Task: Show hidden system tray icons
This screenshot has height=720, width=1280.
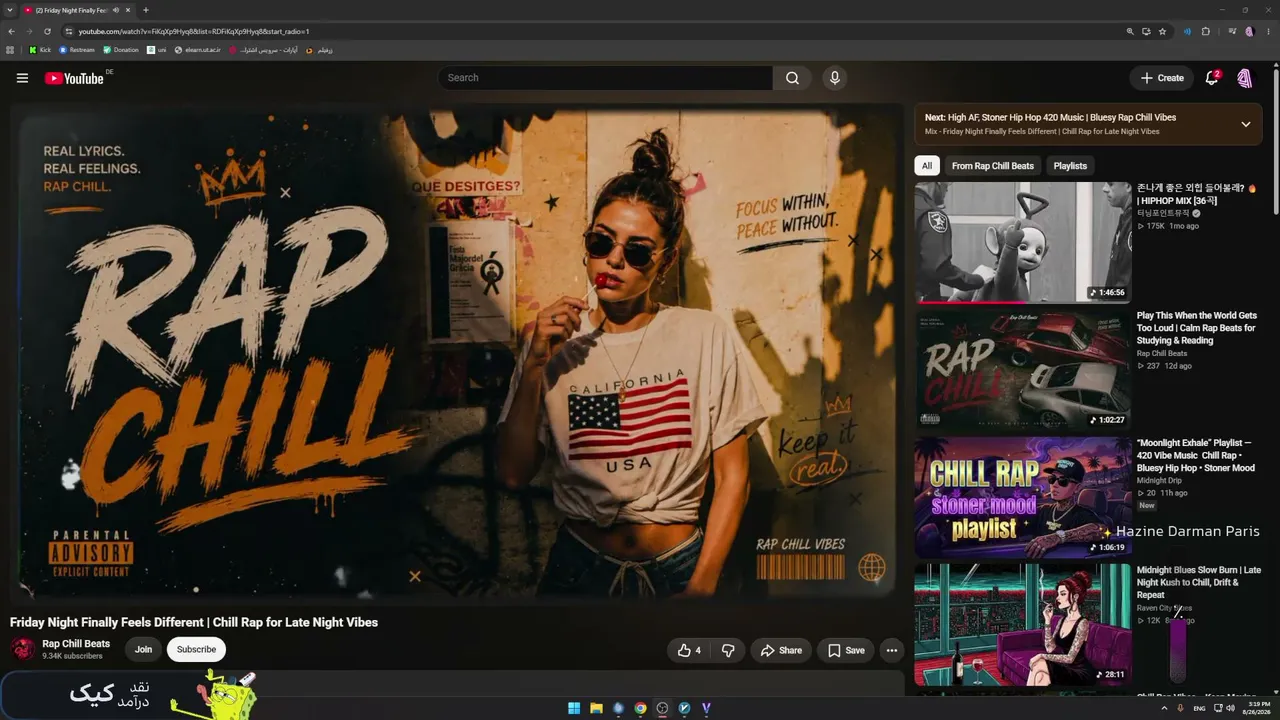Action: click(1164, 708)
